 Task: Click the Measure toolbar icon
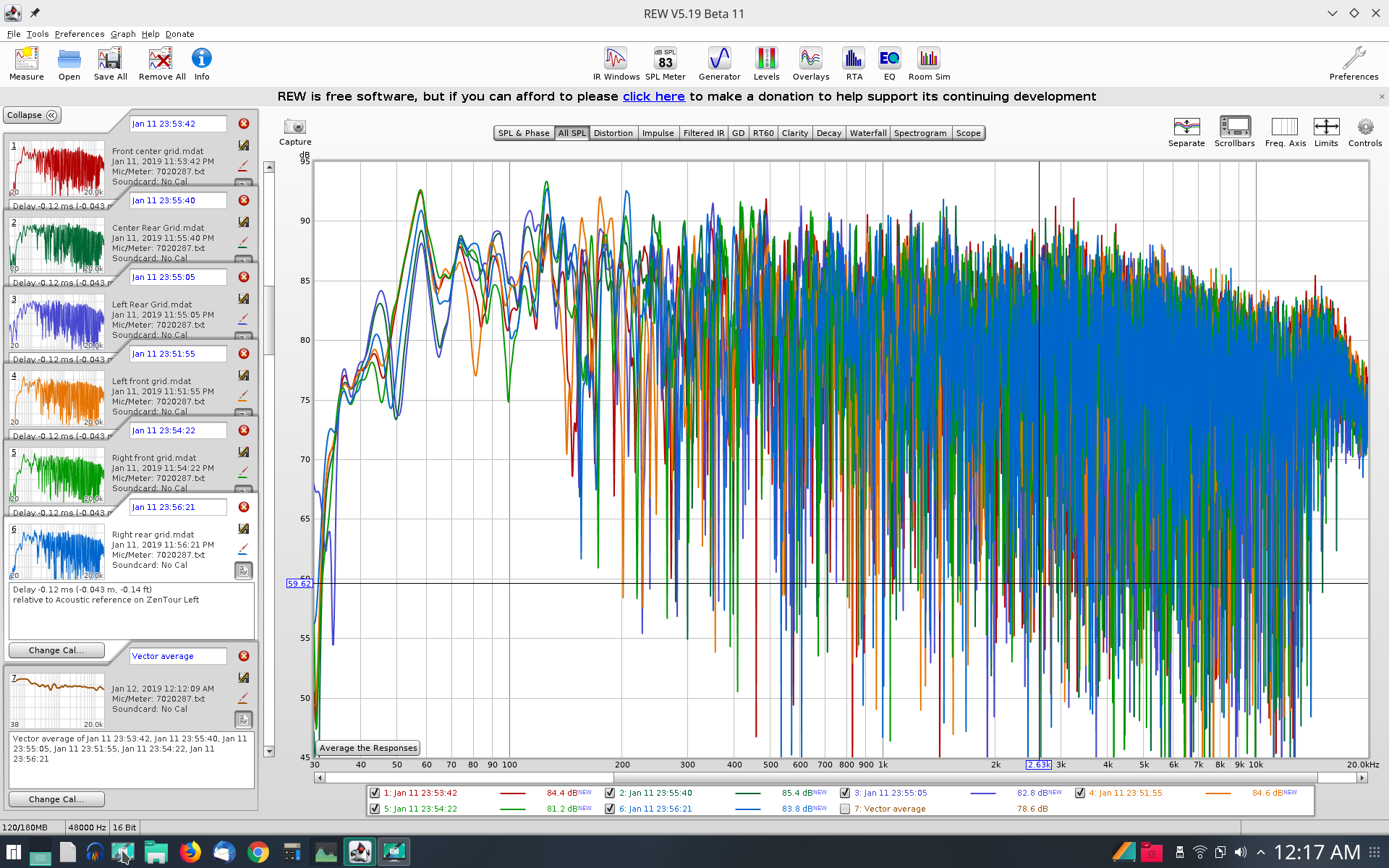click(x=27, y=64)
